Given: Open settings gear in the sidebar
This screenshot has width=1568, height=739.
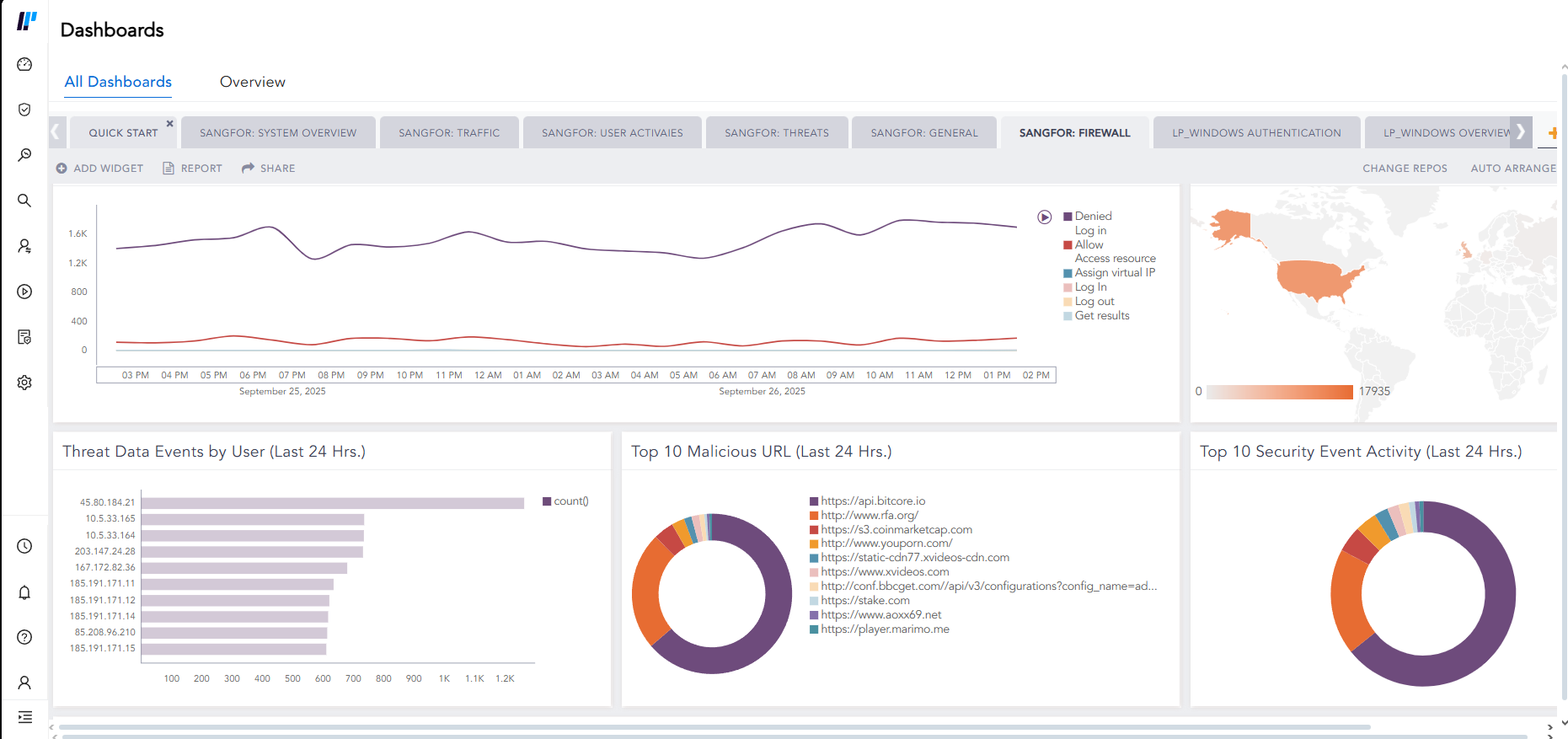Looking at the screenshot, I should [24, 383].
